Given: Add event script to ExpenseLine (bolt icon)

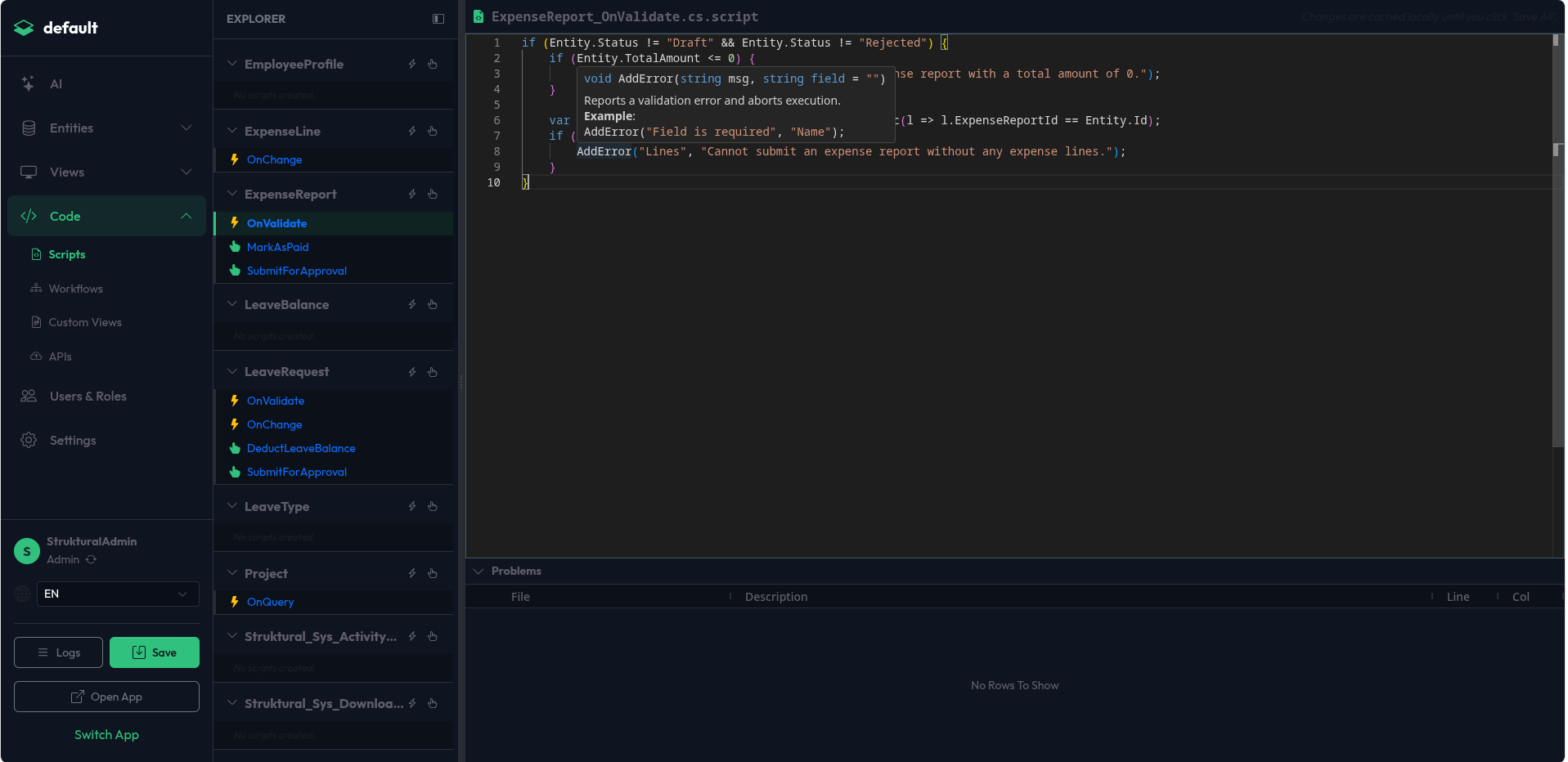Looking at the screenshot, I should (x=412, y=131).
